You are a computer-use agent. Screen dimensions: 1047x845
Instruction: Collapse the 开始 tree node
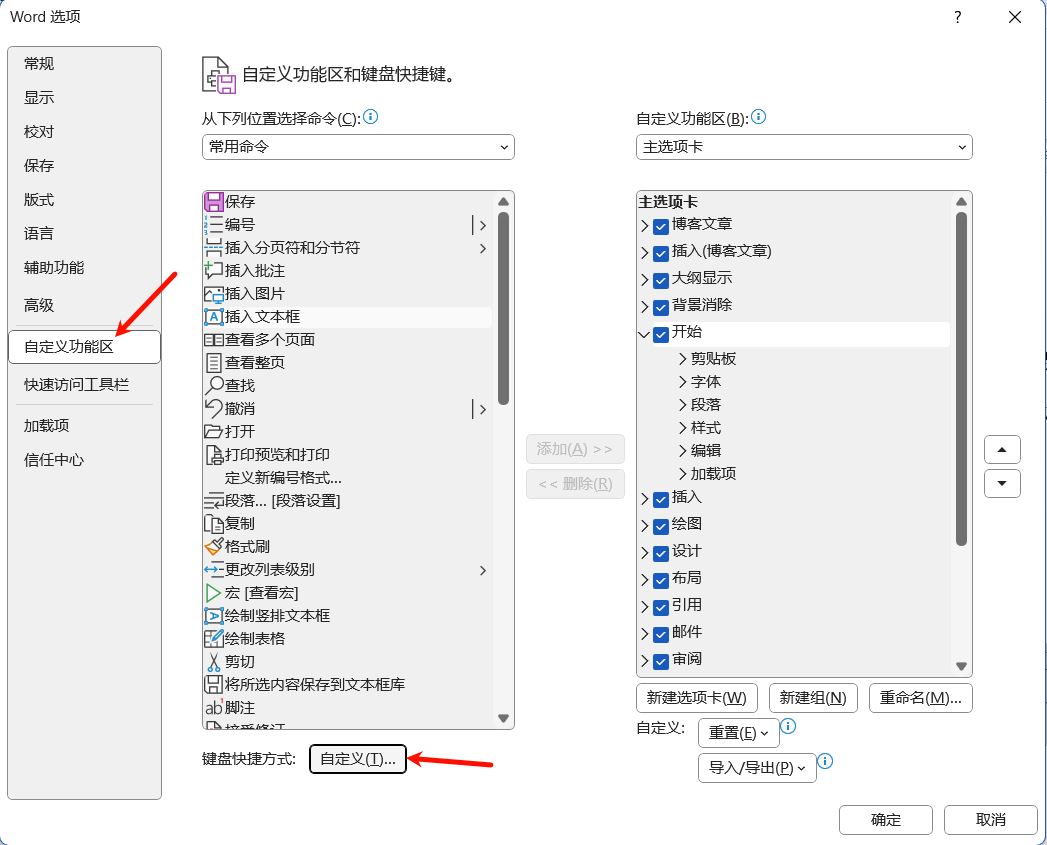click(644, 334)
